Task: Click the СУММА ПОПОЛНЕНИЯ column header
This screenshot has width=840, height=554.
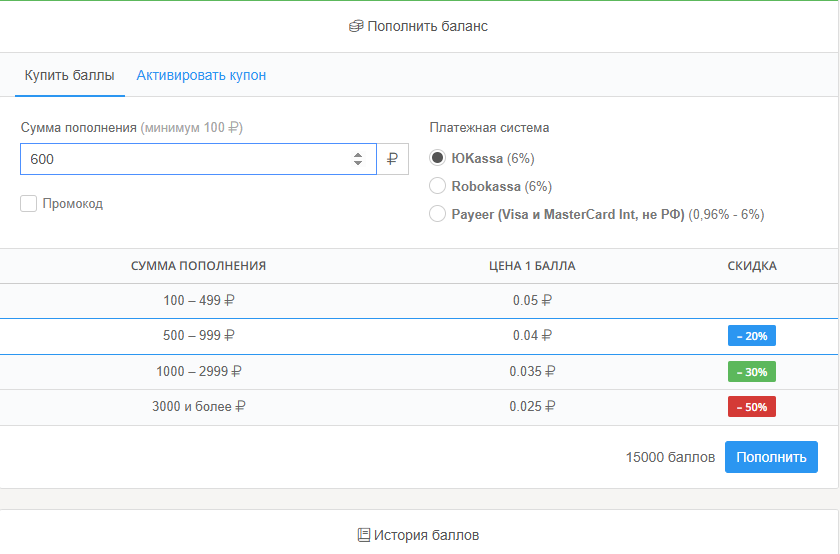Action: [198, 266]
